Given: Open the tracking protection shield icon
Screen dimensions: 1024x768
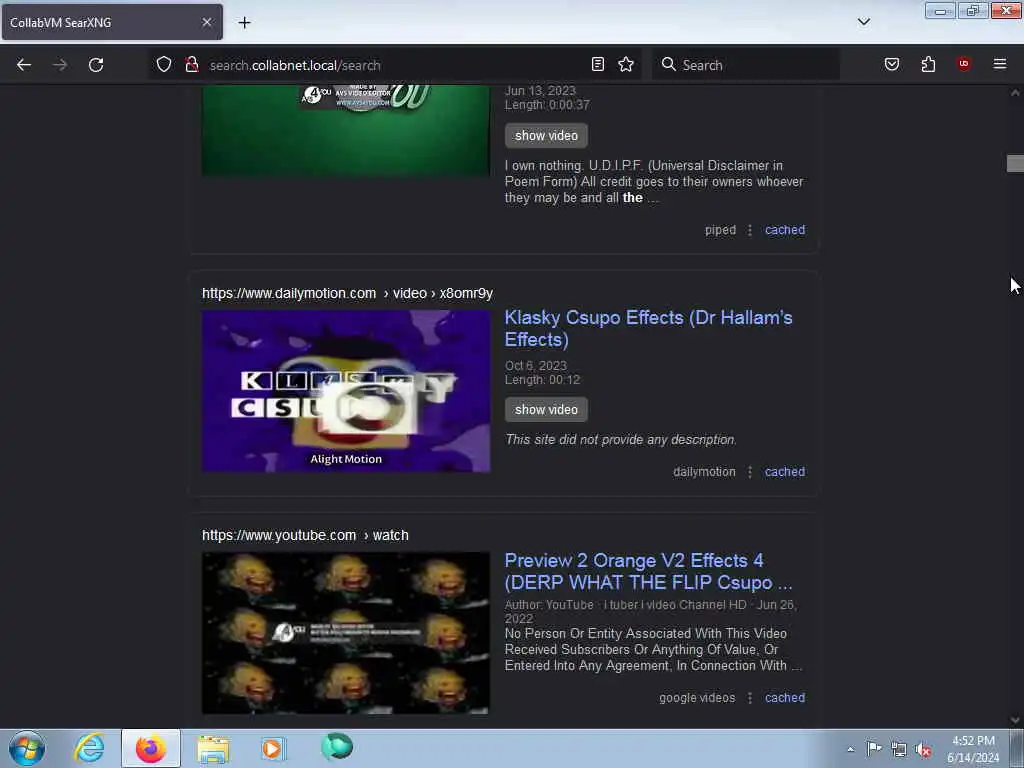Looking at the screenshot, I should click(x=164, y=64).
